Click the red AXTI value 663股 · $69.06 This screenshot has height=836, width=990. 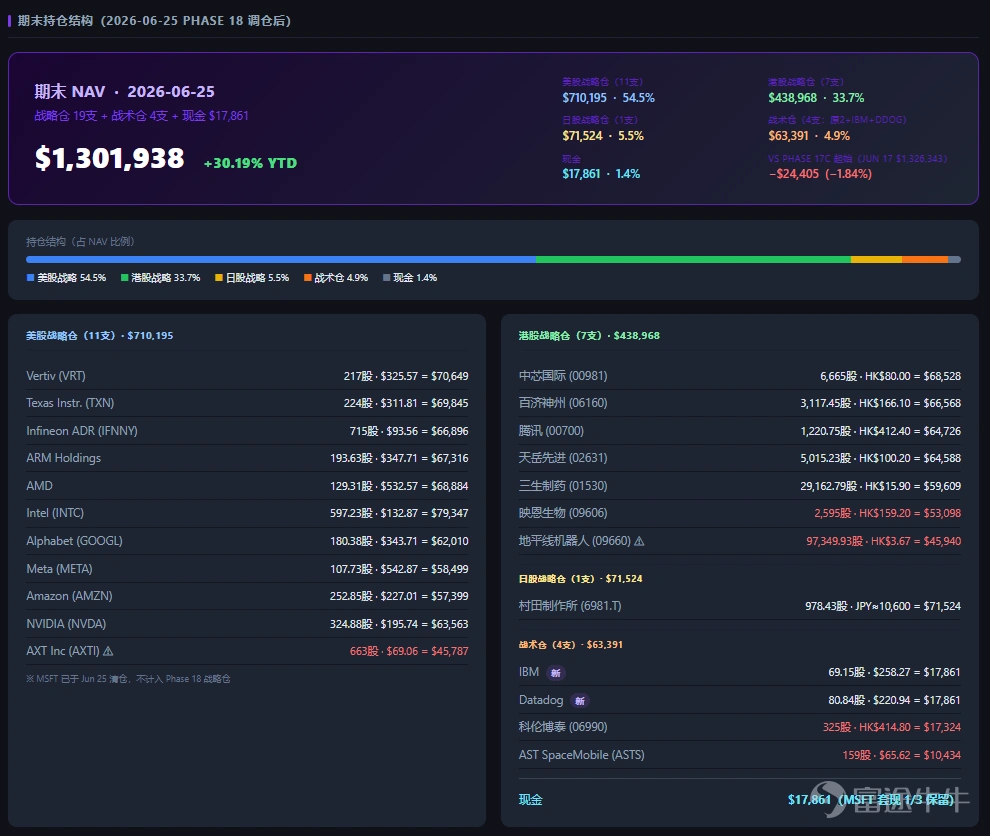coord(409,651)
